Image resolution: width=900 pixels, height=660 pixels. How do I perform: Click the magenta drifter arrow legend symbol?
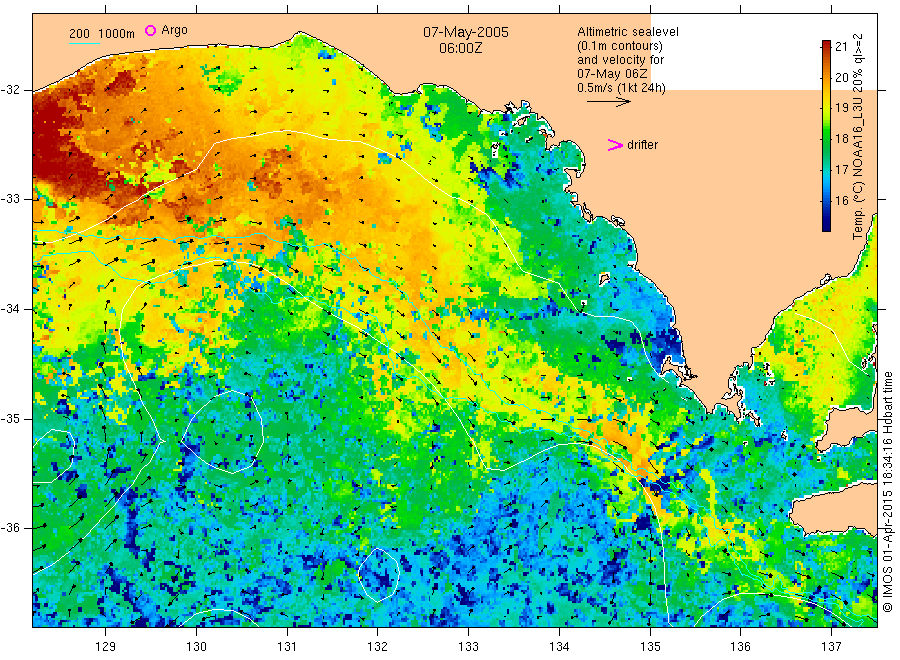[x=615, y=145]
